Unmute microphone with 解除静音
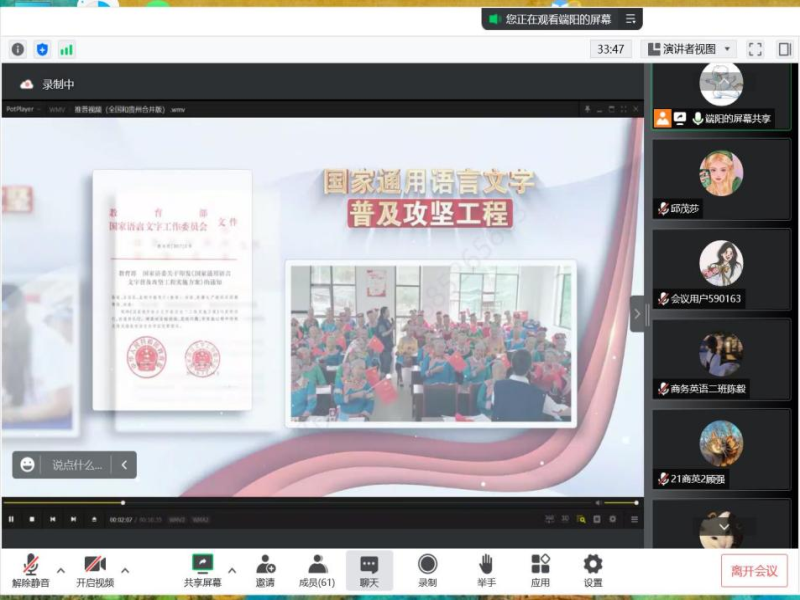This screenshot has height=600, width=800. click(x=31, y=570)
